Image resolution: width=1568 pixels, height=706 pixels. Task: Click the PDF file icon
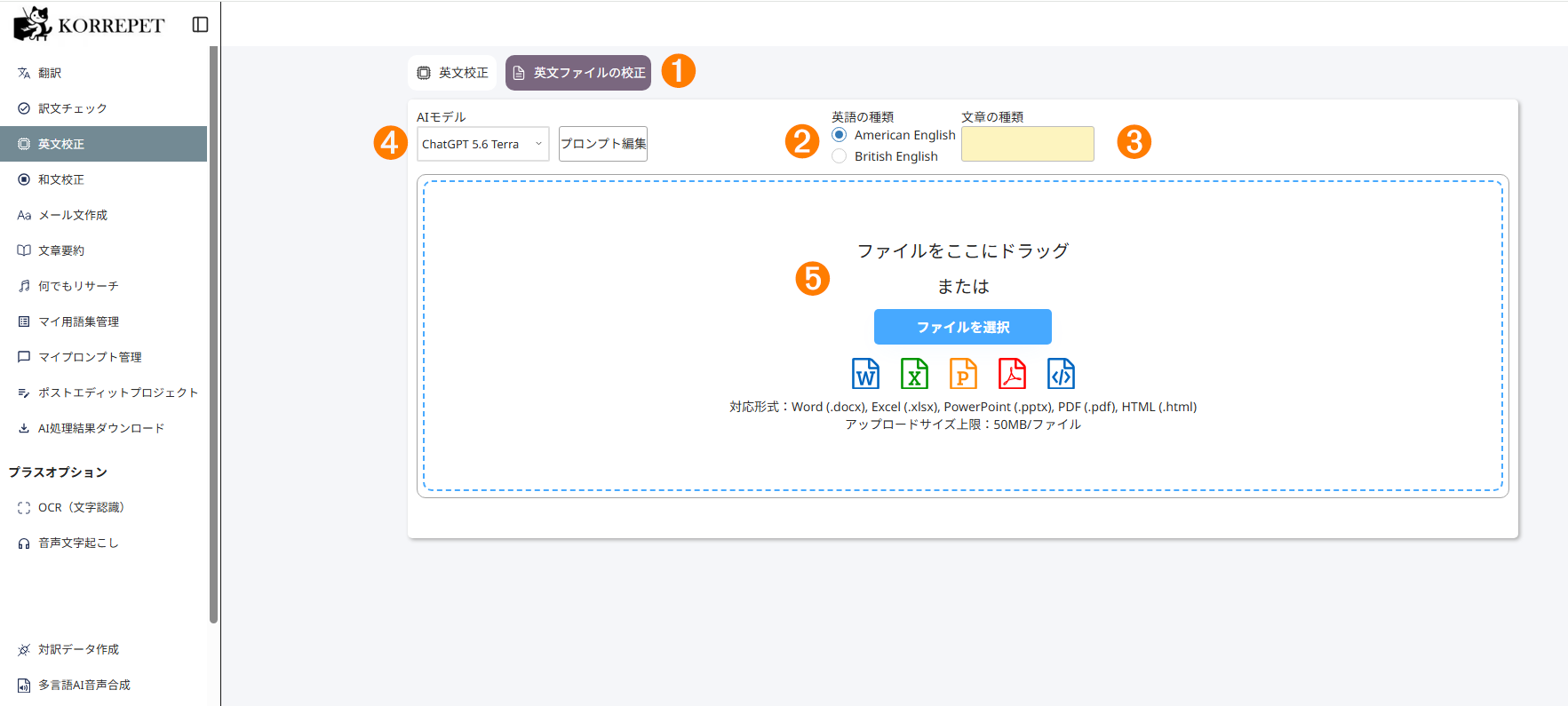click(1012, 374)
